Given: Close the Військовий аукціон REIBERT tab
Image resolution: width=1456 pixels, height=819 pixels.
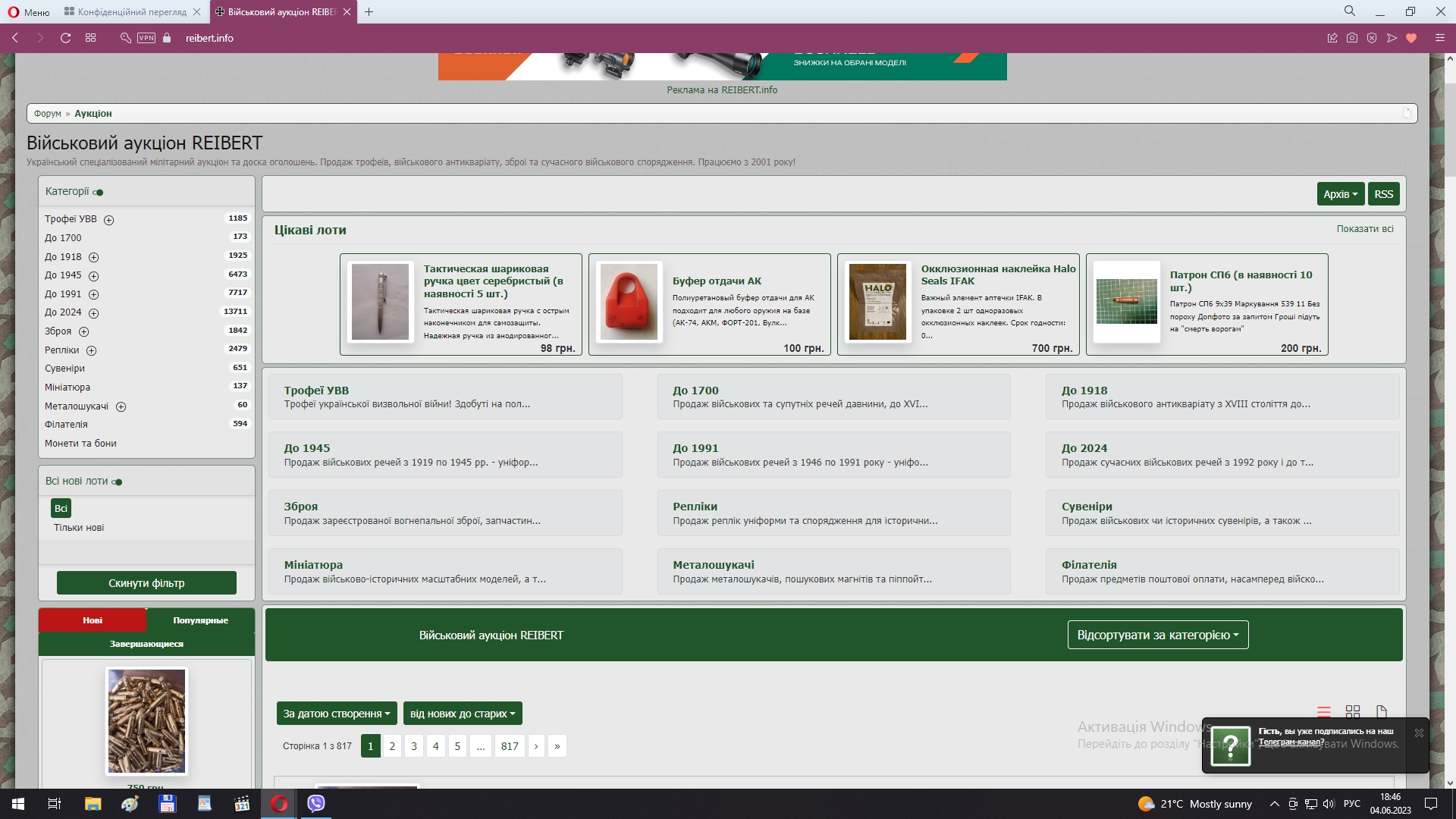Looking at the screenshot, I should click(347, 12).
